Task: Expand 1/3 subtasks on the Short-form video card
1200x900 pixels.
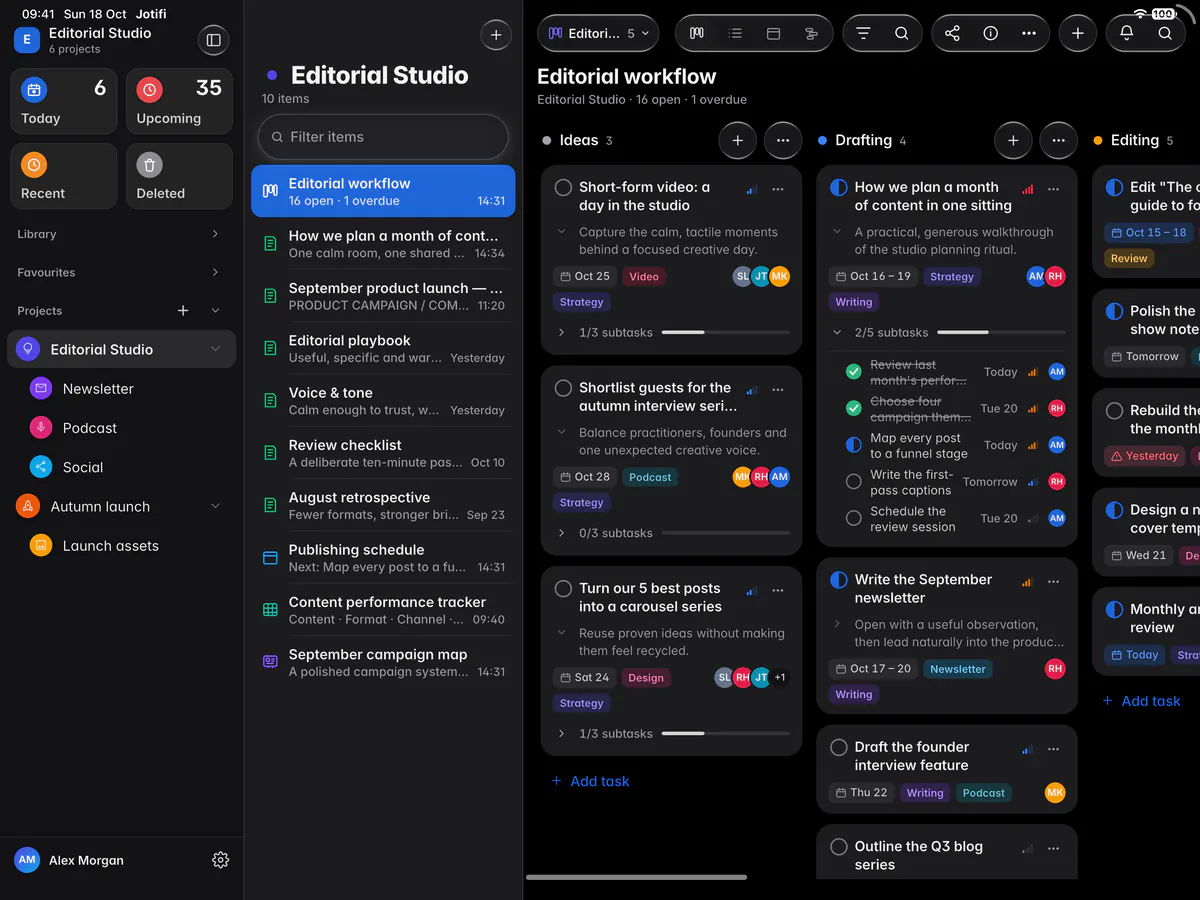Action: pos(561,332)
